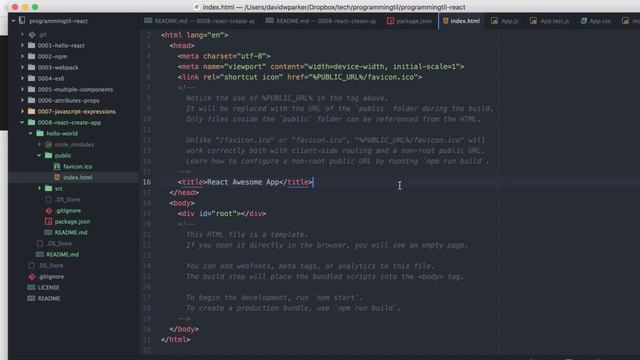Screen dimensions: 640x360
Task: Click the meta name="viewport" code line
Action: [321, 67]
